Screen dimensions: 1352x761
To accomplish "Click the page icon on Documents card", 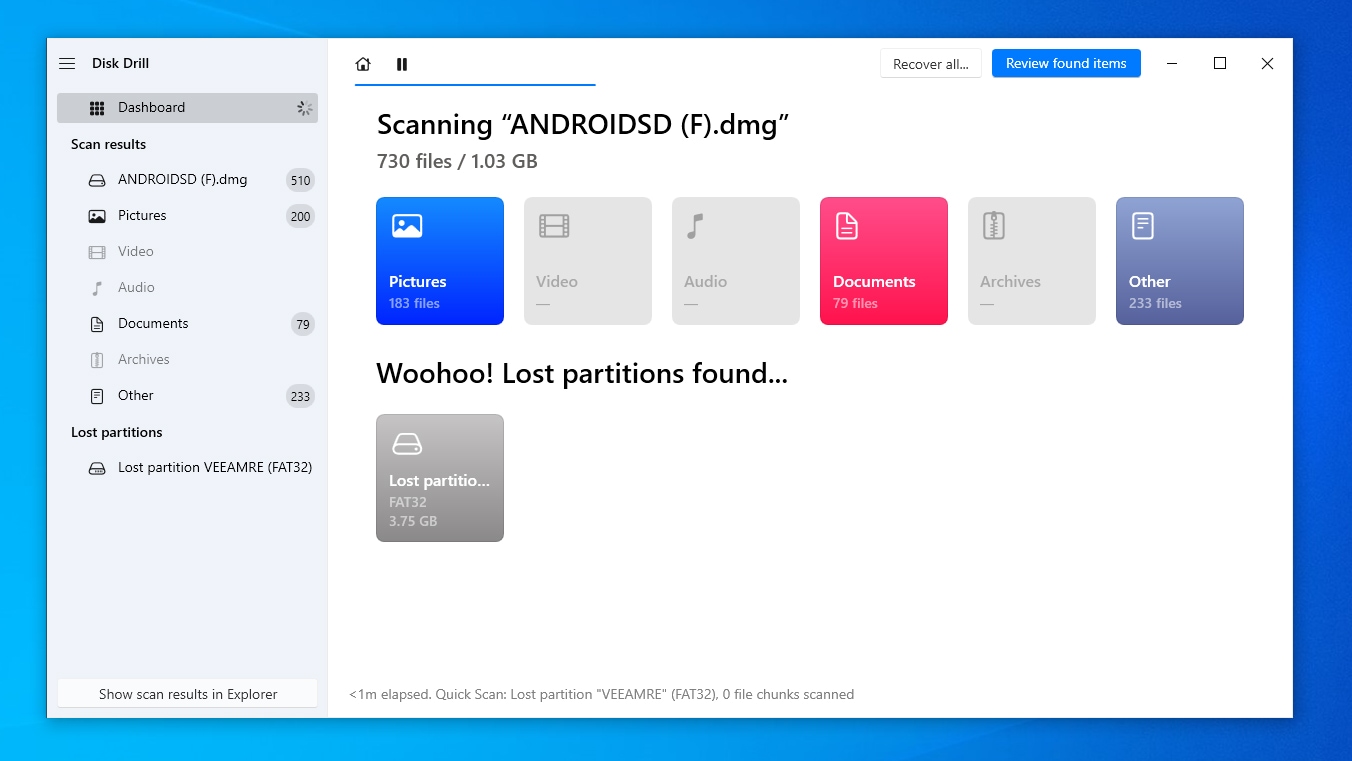I will [x=847, y=226].
